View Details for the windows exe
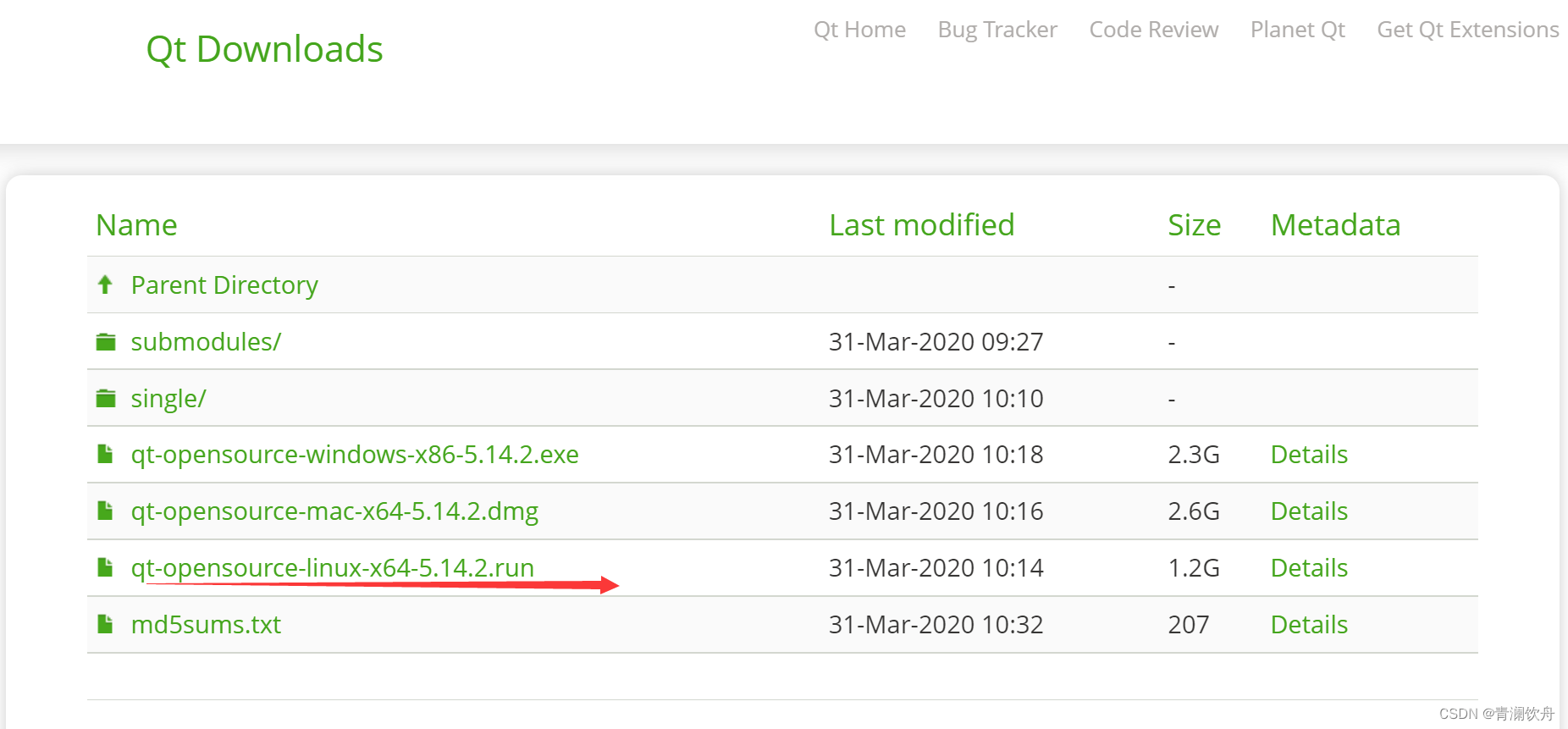 1309,455
